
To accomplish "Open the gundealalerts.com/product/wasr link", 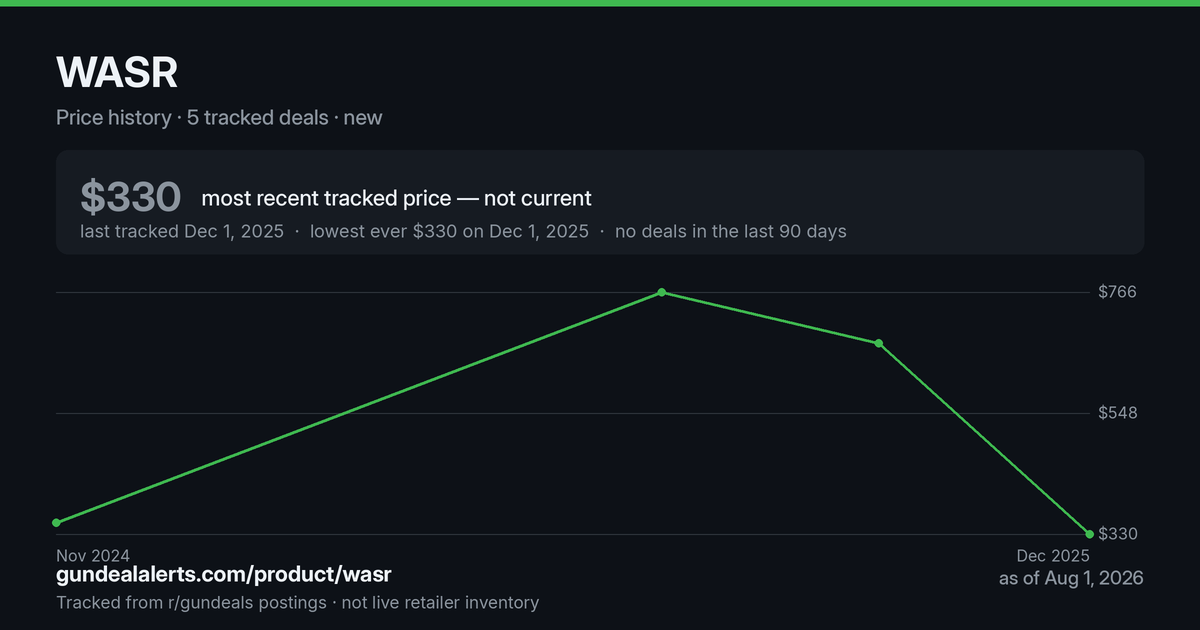I will pos(224,575).
